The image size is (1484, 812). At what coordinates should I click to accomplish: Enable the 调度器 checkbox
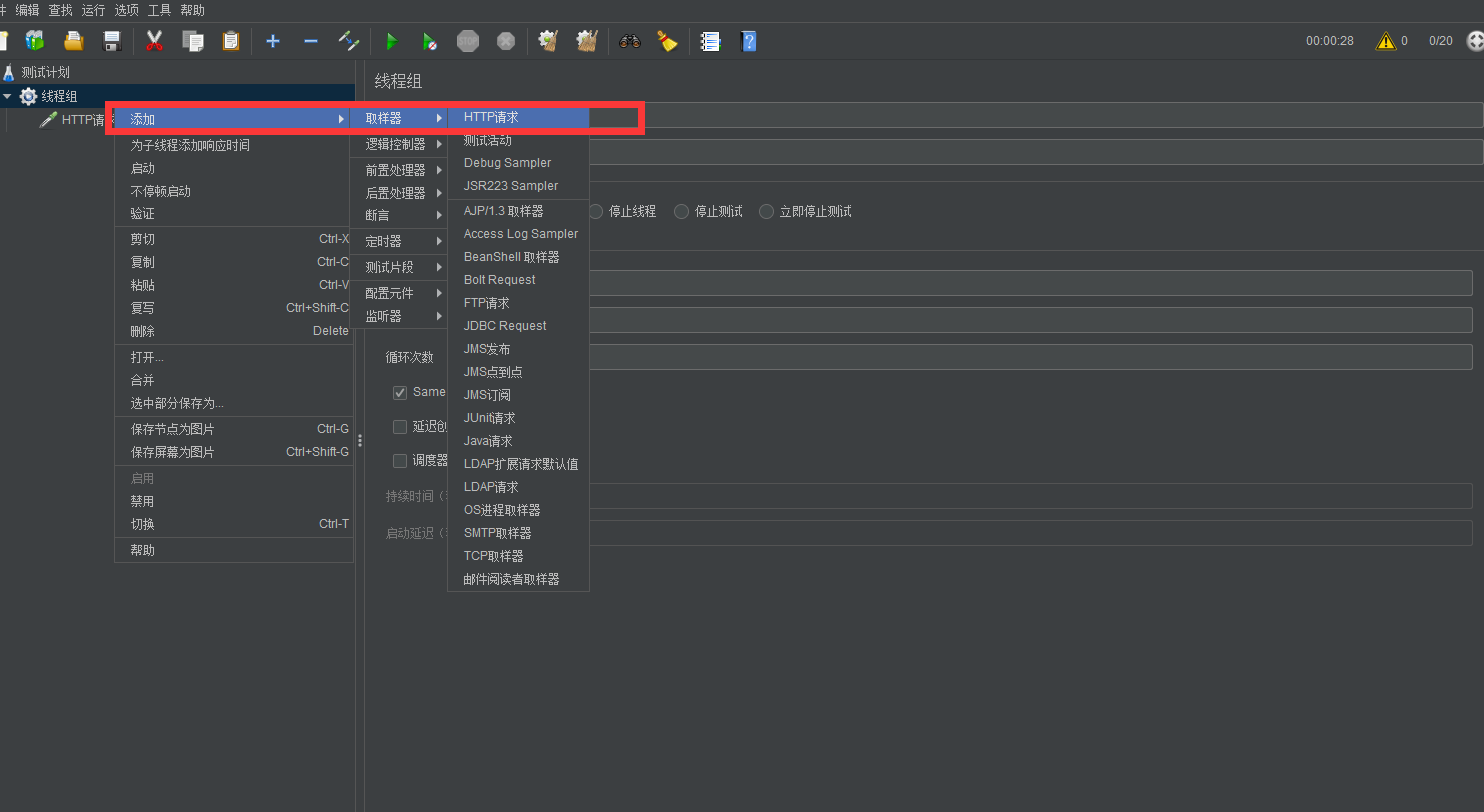[400, 461]
